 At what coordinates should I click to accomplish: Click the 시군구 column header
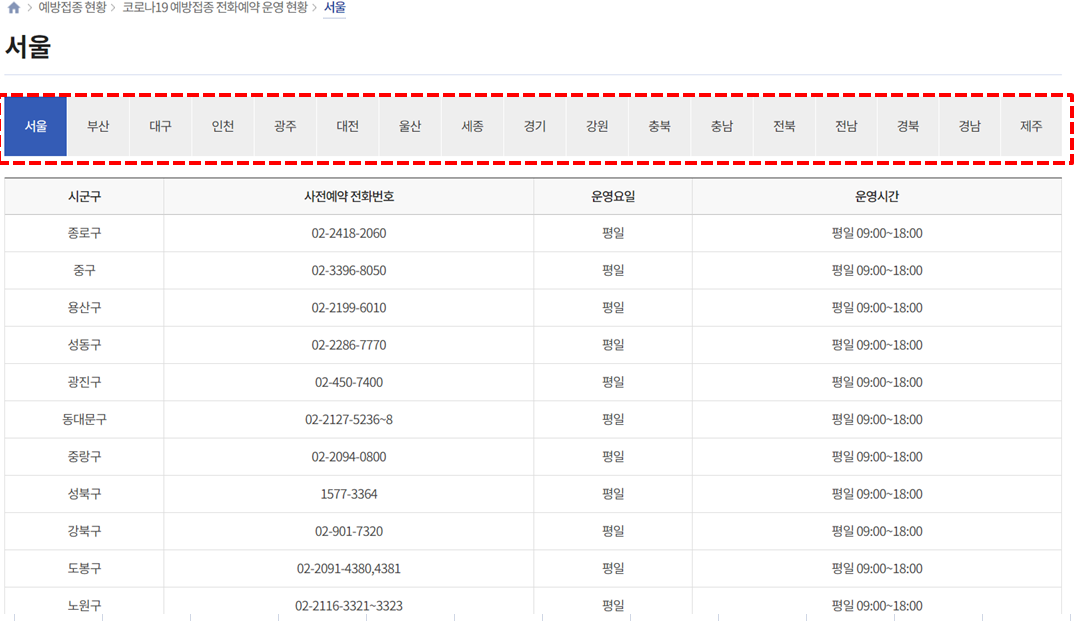85,197
